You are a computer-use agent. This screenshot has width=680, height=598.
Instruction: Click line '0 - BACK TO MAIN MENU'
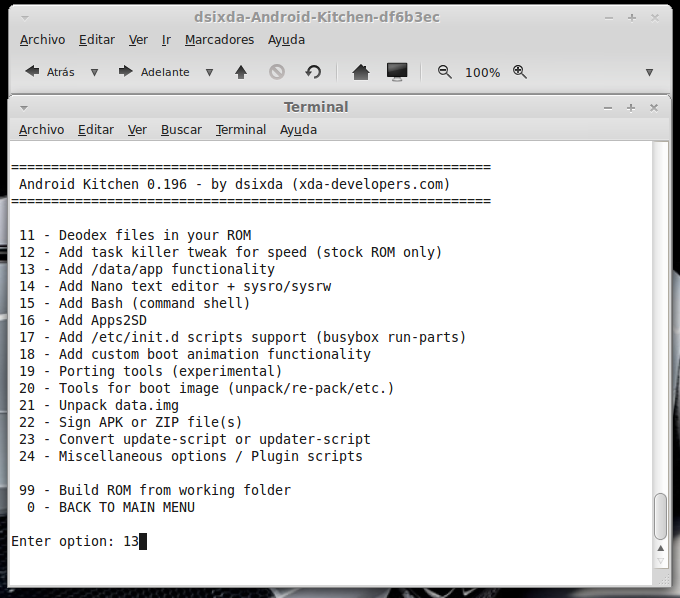click(111, 507)
